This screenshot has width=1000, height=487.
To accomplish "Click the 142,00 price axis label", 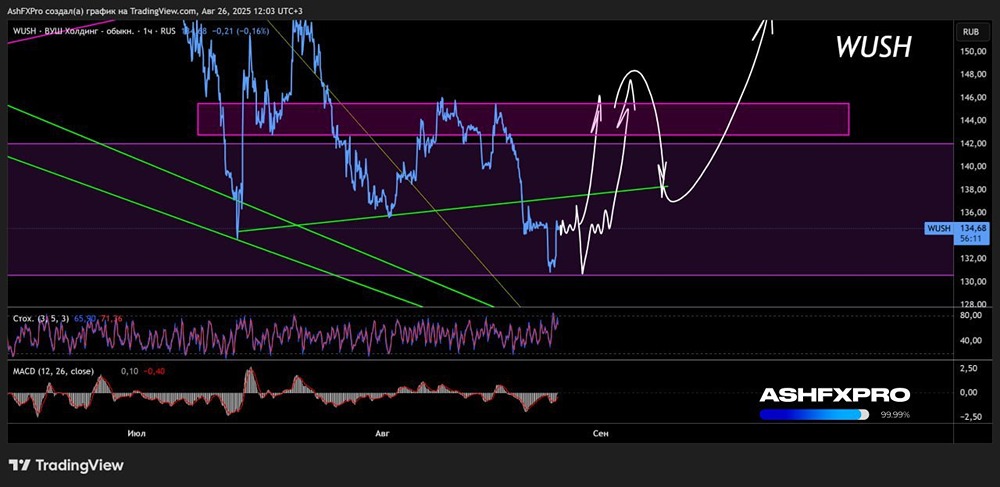I will point(971,143).
